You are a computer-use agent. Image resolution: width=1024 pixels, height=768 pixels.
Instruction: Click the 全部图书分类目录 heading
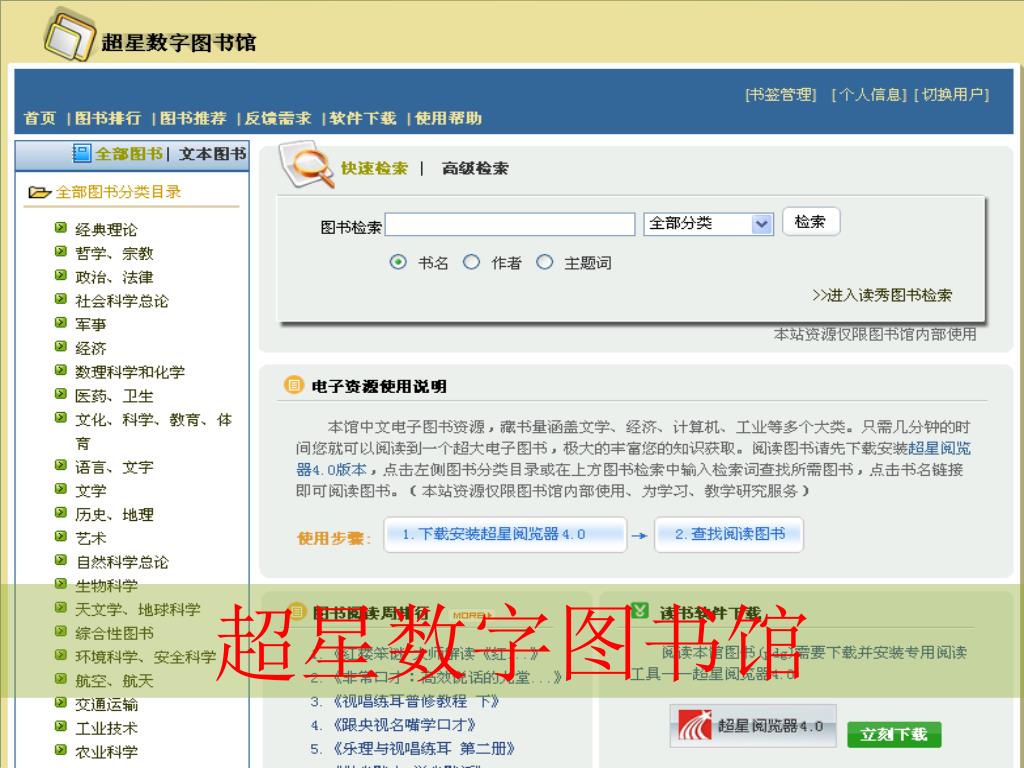pyautogui.click(x=118, y=192)
